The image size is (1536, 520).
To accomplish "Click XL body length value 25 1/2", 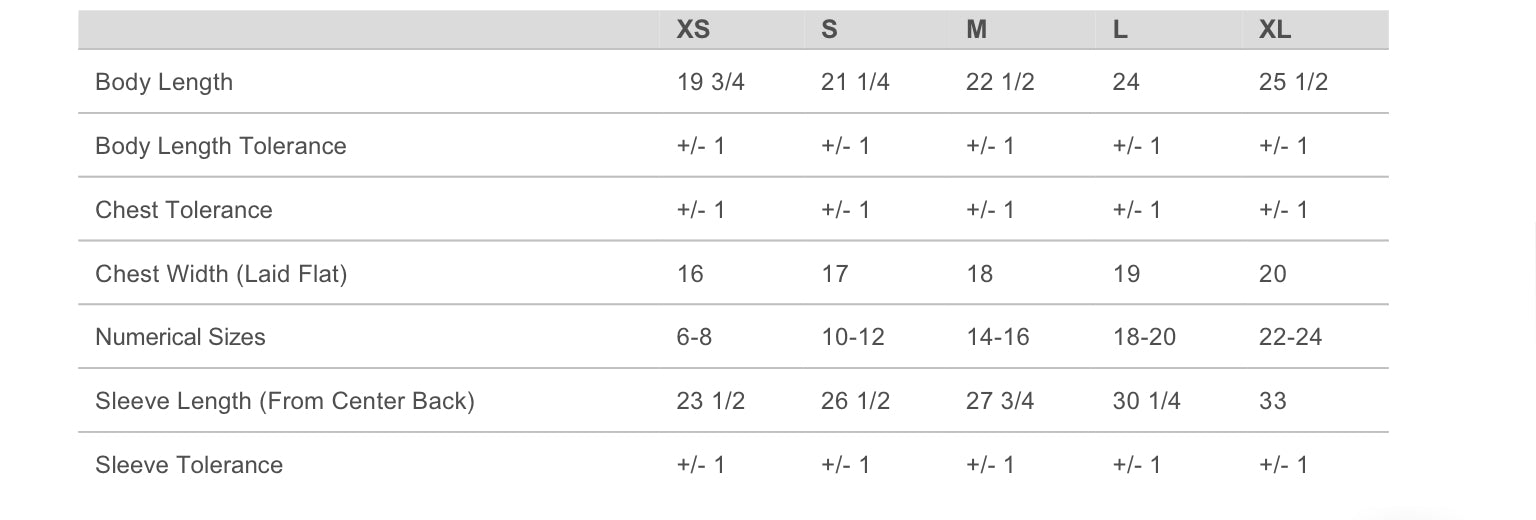I will coord(1293,82).
